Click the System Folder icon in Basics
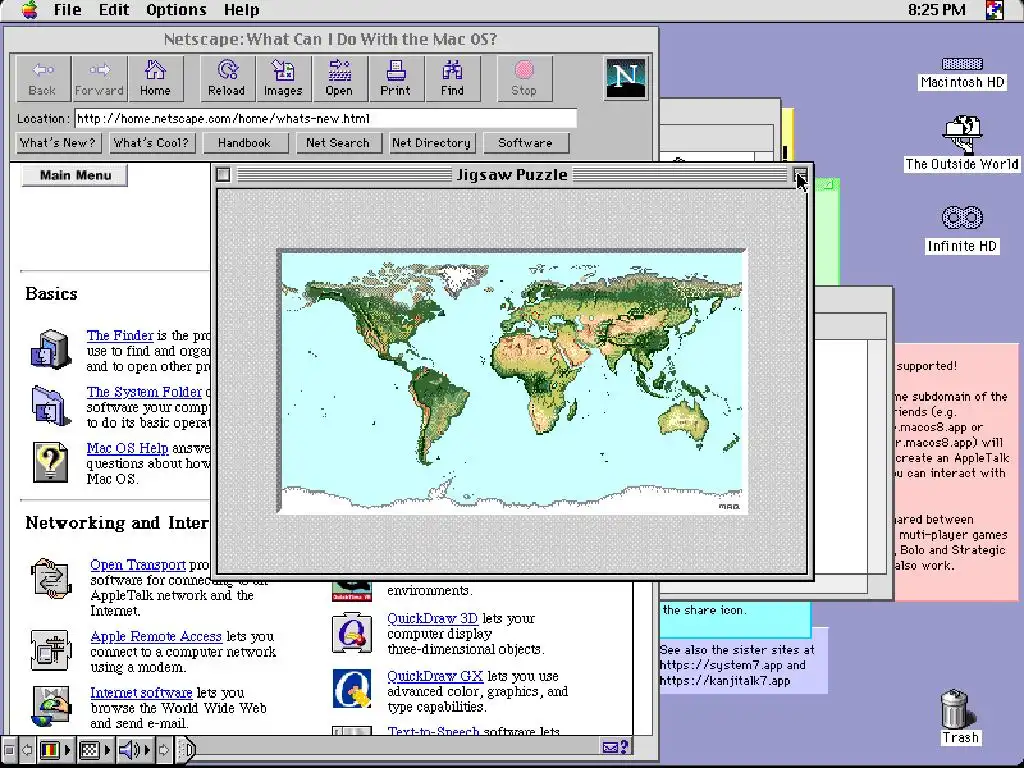1024x768 pixels. tap(51, 406)
